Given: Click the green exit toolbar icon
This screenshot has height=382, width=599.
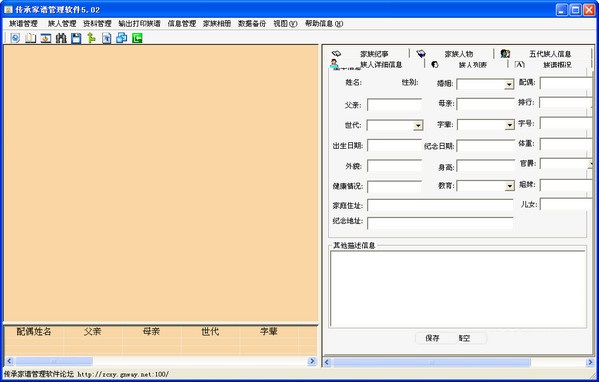Looking at the screenshot, I should coord(137,38).
